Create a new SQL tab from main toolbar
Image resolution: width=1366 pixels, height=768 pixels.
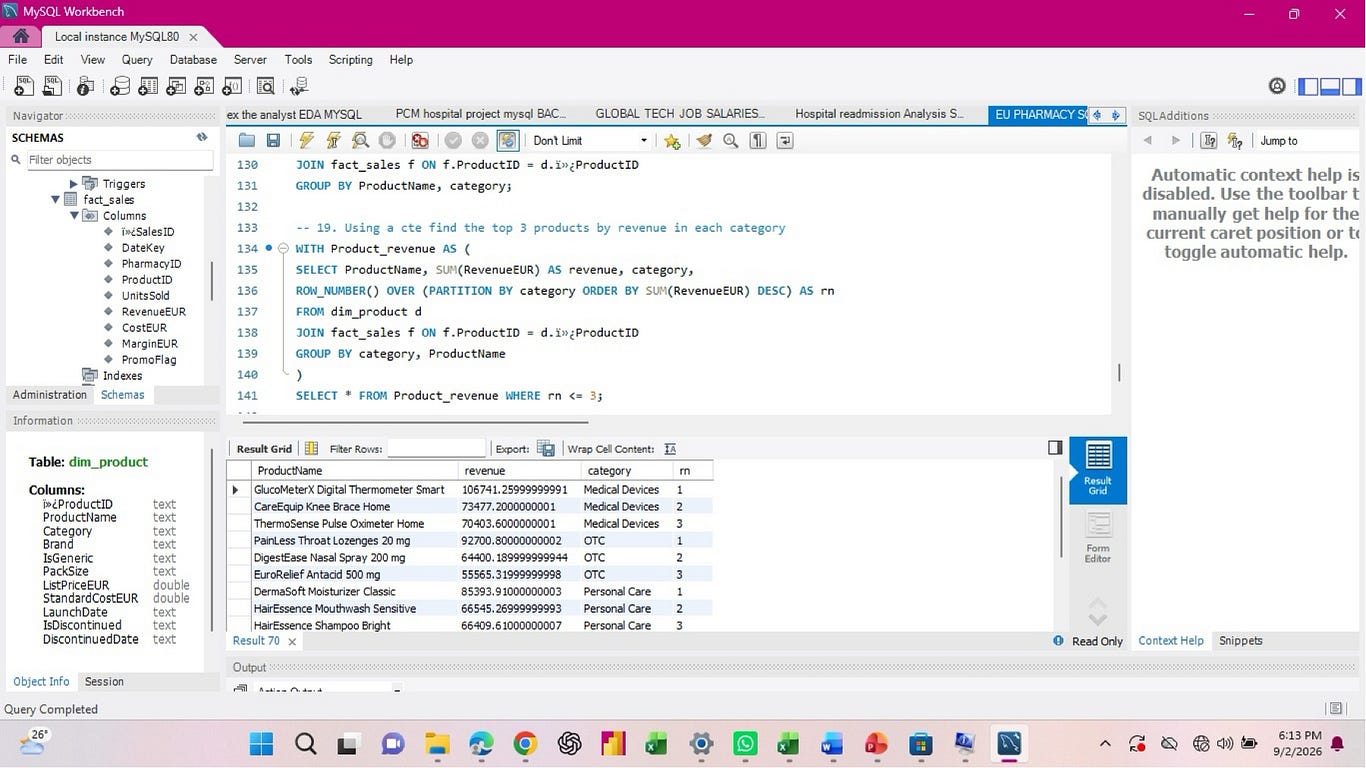point(24,87)
